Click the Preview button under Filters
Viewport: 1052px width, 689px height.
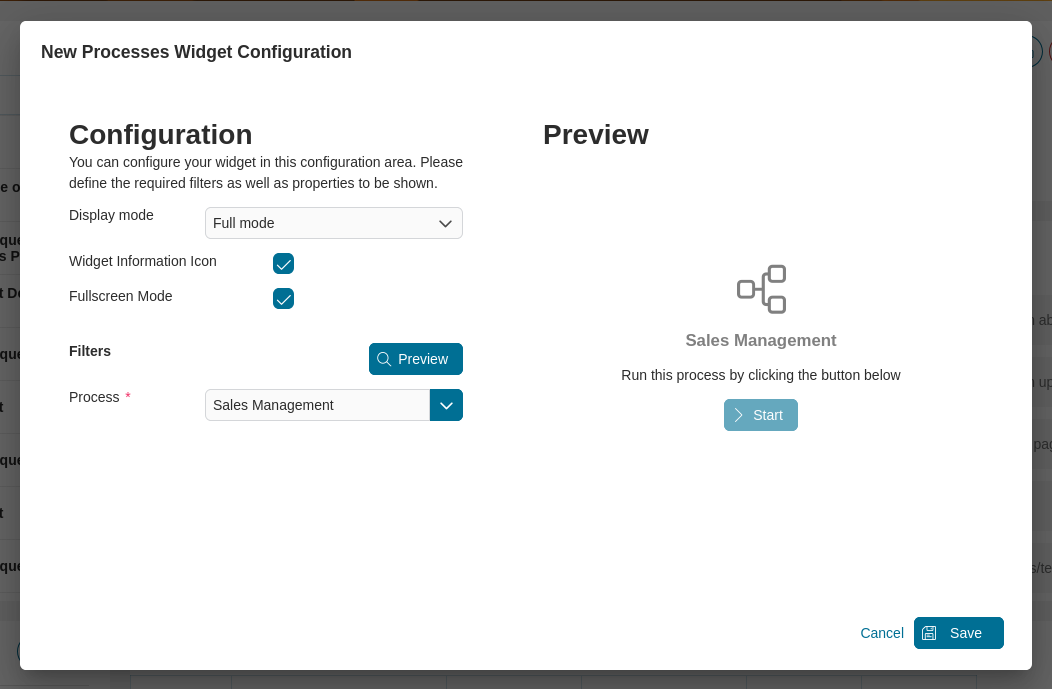pyautogui.click(x=415, y=358)
